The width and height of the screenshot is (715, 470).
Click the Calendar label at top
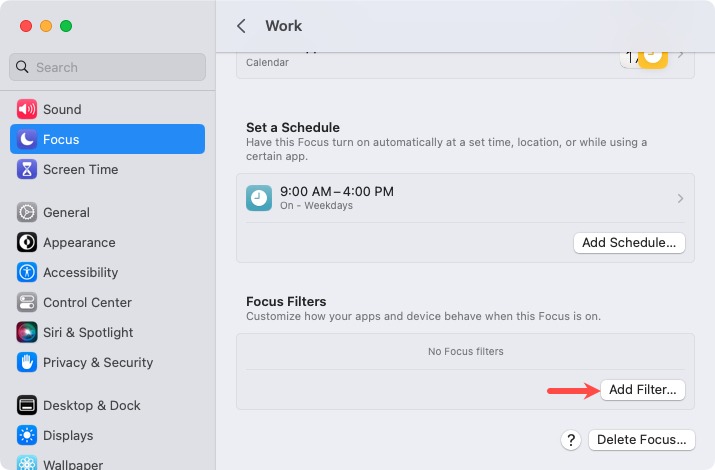click(267, 62)
